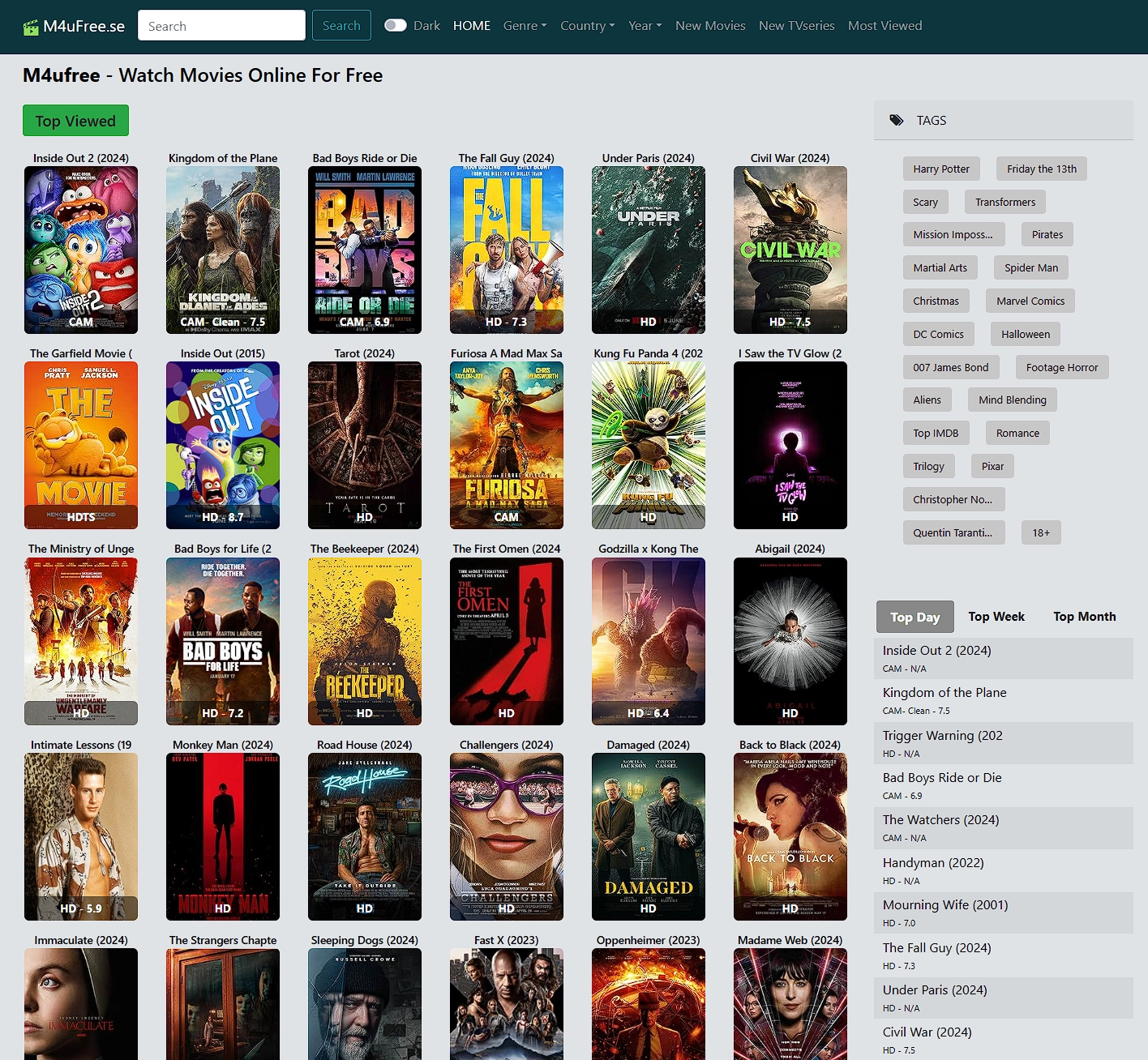This screenshot has height=1060, width=1148.
Task: Click the tags icon in sidebar
Action: pyautogui.click(x=896, y=121)
